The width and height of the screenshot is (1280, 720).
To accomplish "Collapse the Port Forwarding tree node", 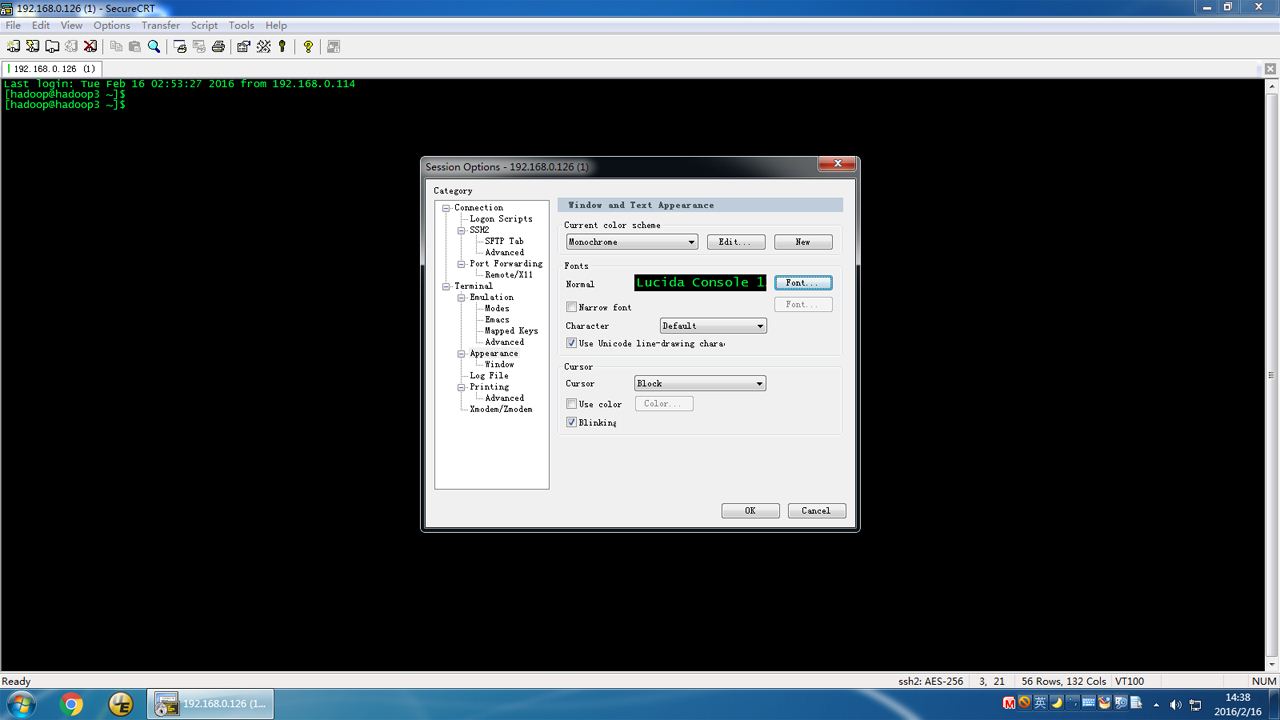I will [x=462, y=264].
